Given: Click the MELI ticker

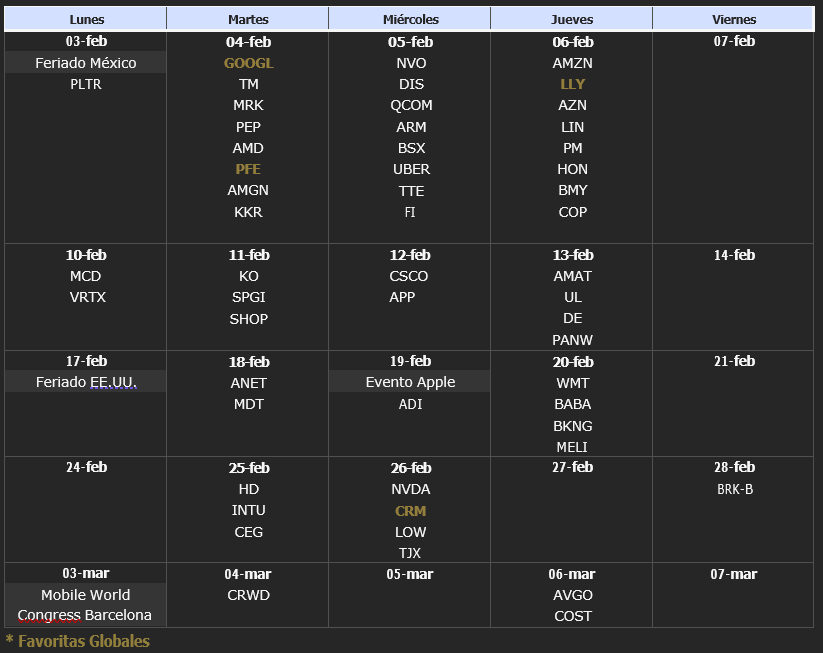Looking at the screenshot, I should tap(572, 447).
